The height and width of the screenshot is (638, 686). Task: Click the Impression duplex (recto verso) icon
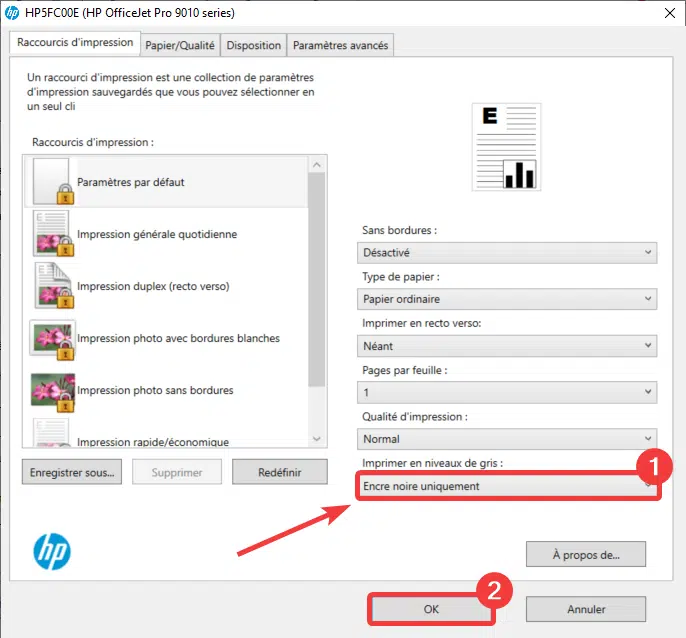(54, 285)
